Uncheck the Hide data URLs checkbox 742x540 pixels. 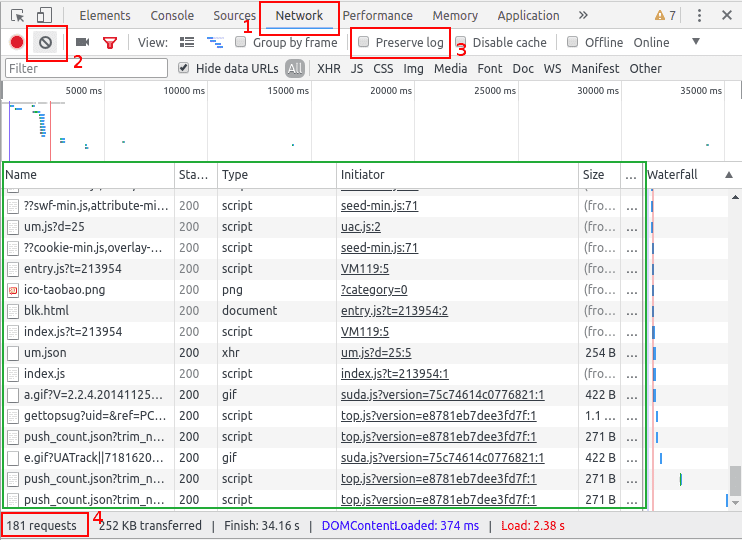(183, 68)
